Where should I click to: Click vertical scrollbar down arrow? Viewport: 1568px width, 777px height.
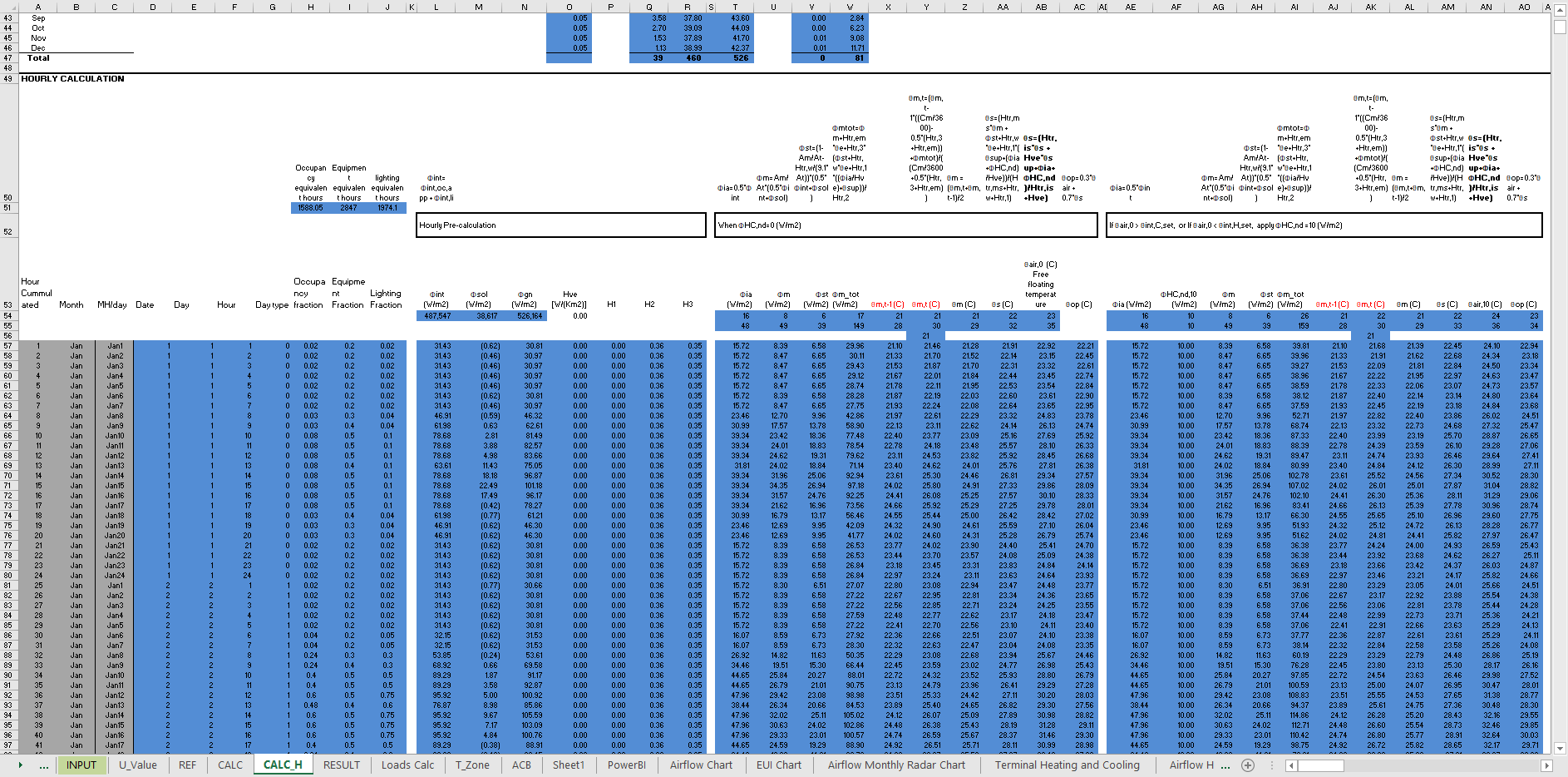[x=1560, y=748]
